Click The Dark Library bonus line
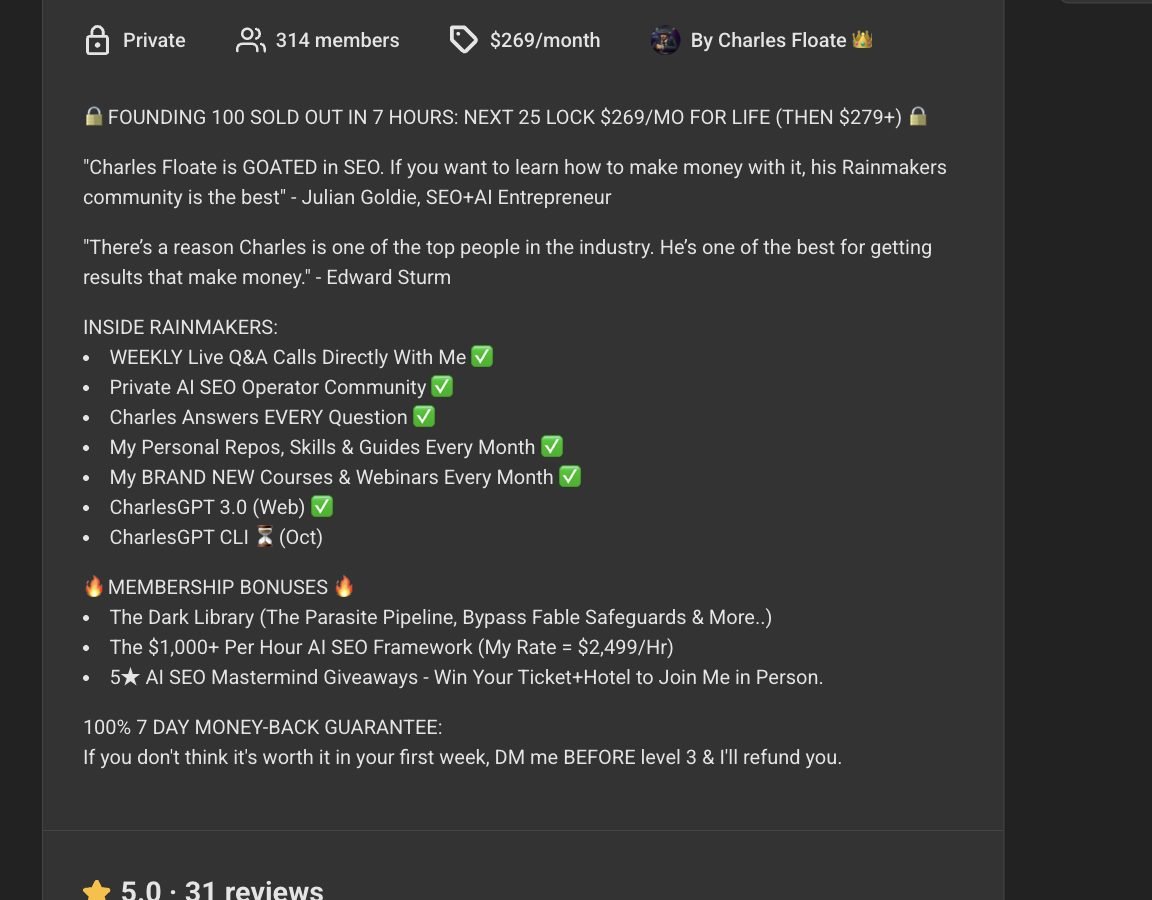 click(x=441, y=618)
